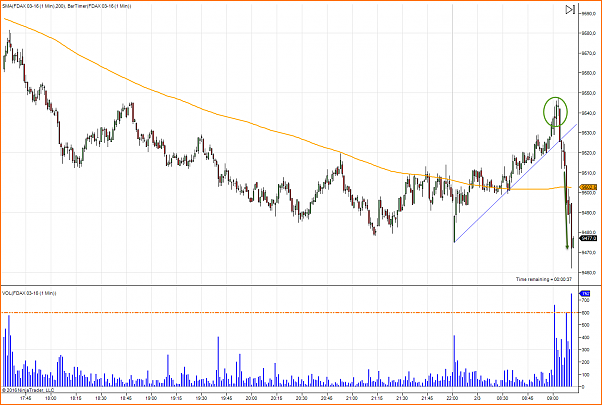This screenshot has height=405, width=602.
Task: Click the 17:45 label on time axis
Action: 26,398
